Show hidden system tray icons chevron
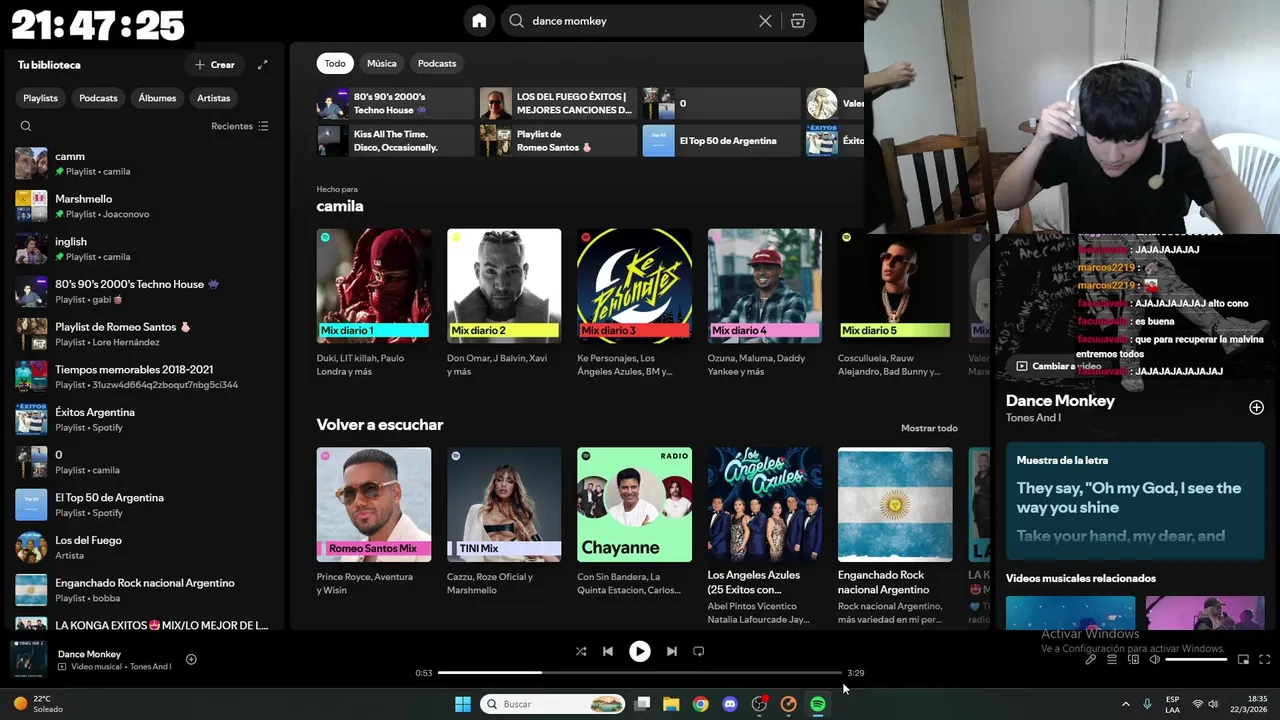 (1125, 704)
